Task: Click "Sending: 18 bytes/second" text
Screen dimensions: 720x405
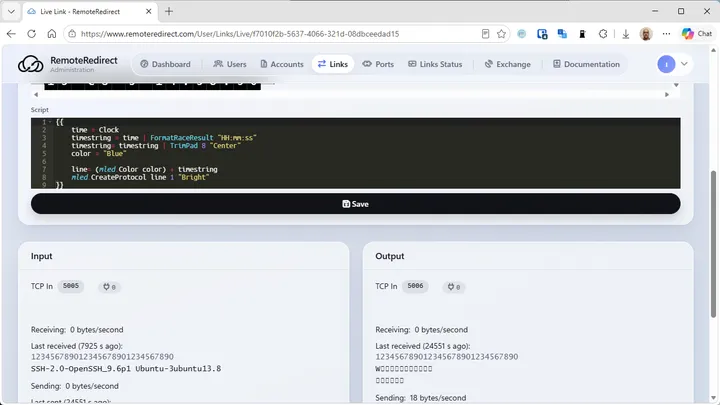Action: click(x=421, y=398)
